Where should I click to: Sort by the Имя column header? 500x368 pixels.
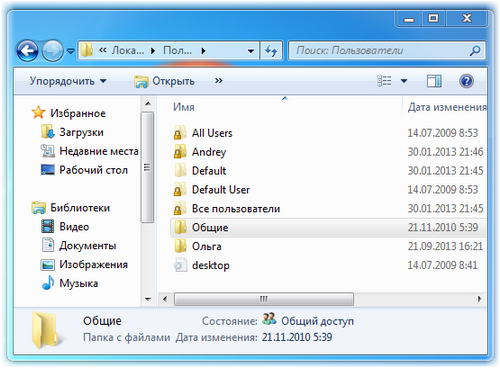[184, 107]
